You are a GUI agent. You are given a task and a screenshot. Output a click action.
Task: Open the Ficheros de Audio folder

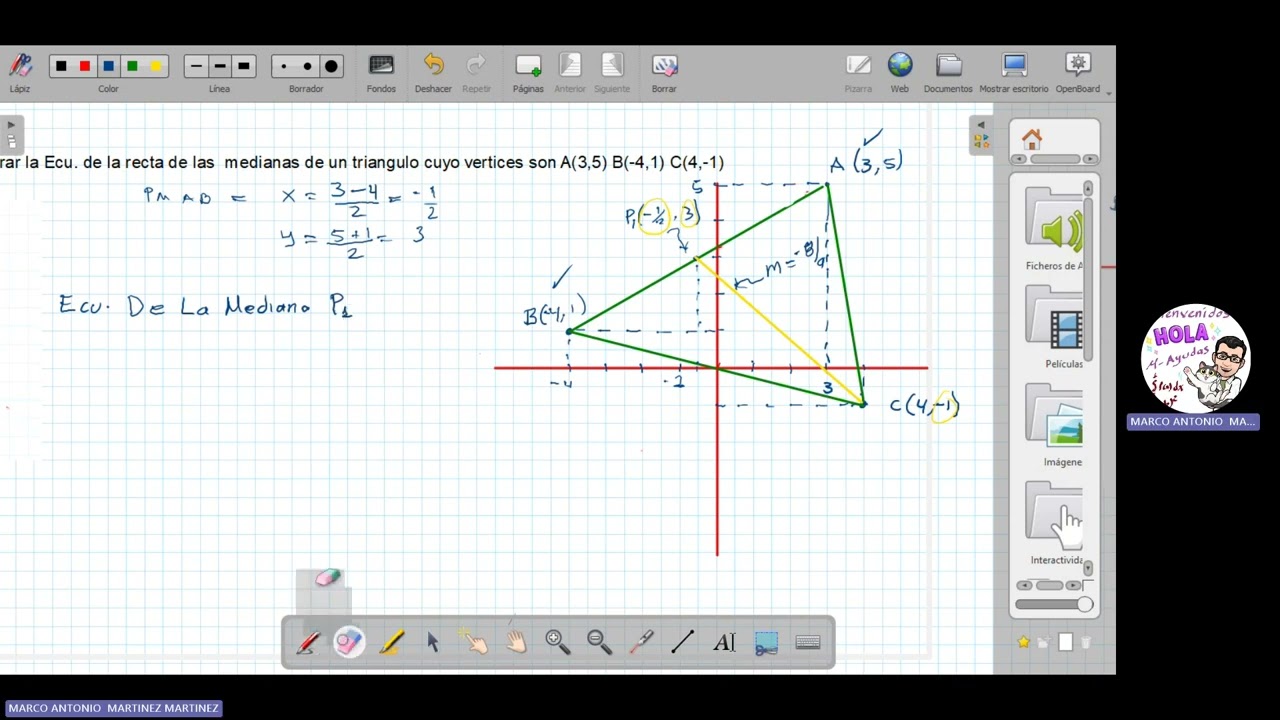(x=1054, y=228)
